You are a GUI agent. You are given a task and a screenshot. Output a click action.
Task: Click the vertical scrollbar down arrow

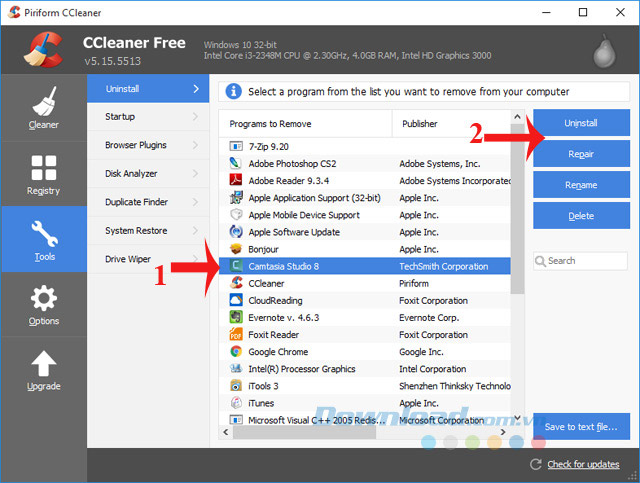pyautogui.click(x=517, y=418)
